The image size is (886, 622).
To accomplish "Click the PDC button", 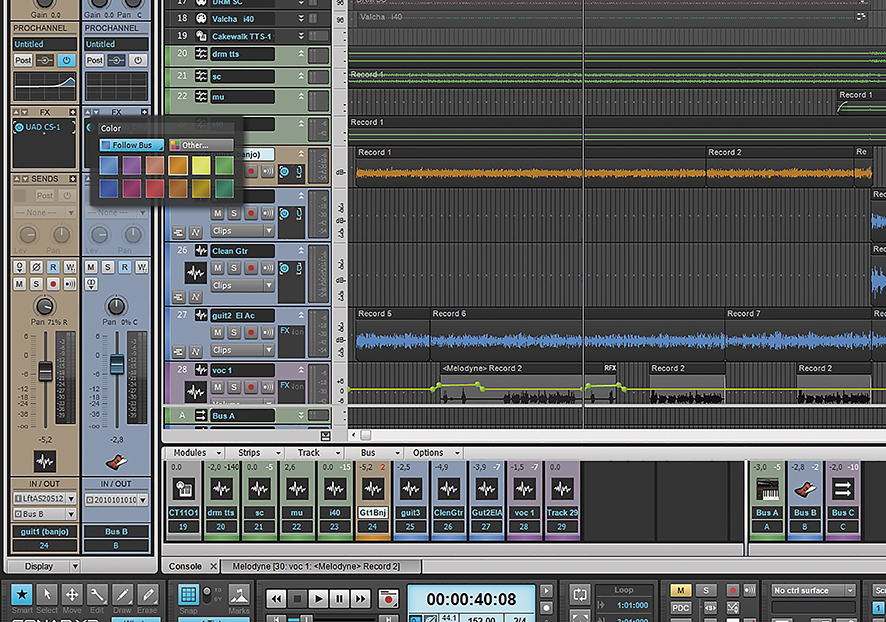I will click(x=681, y=608).
